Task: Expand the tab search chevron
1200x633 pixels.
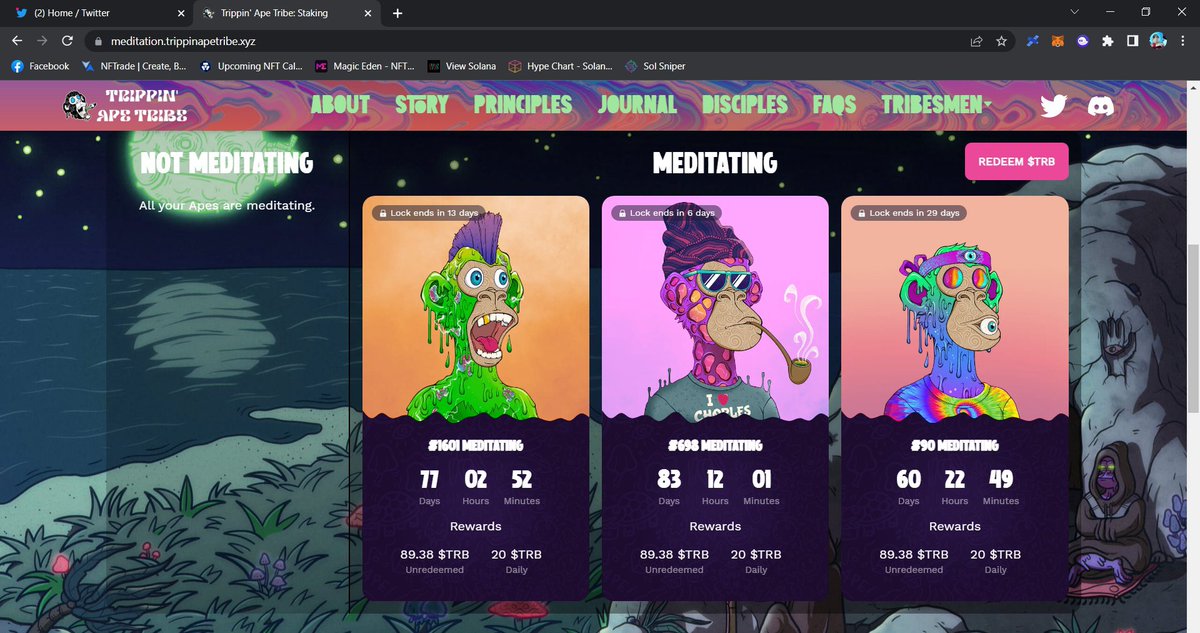Action: (1075, 12)
